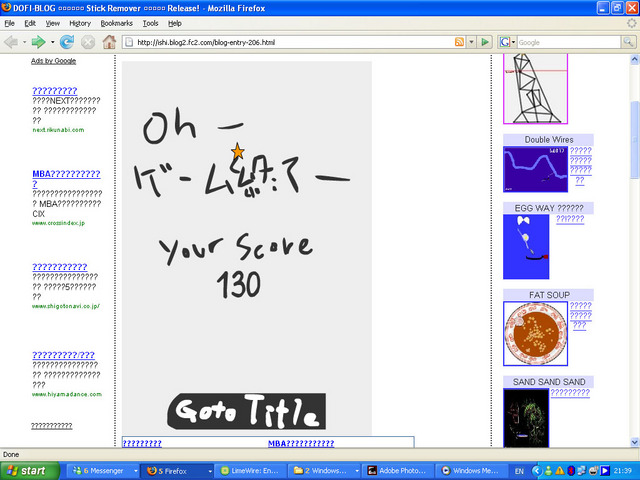
Task: Click the Home icon in the toolbar
Action: pos(109,42)
